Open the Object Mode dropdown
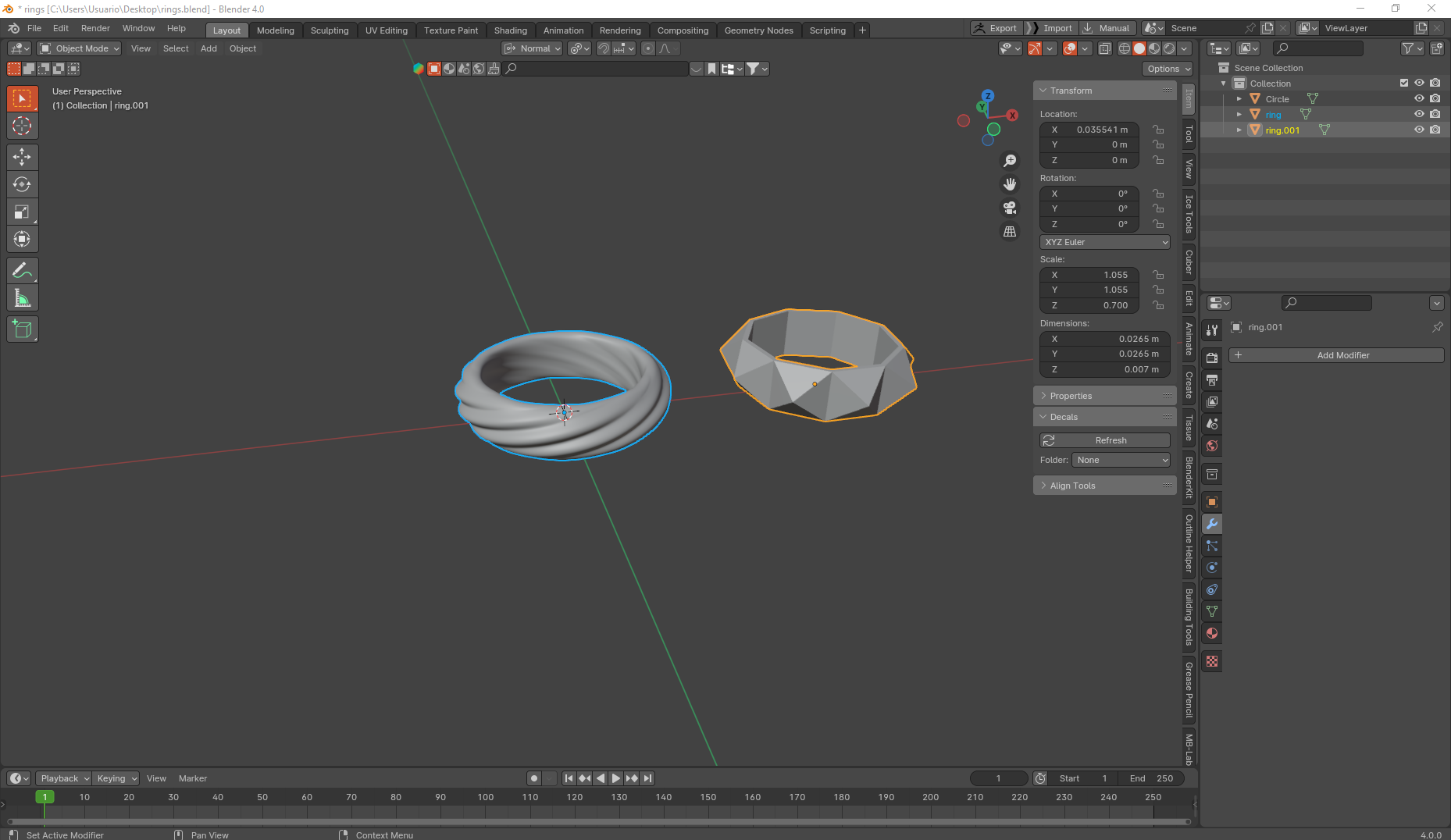This screenshot has height=840, width=1451. tap(78, 48)
